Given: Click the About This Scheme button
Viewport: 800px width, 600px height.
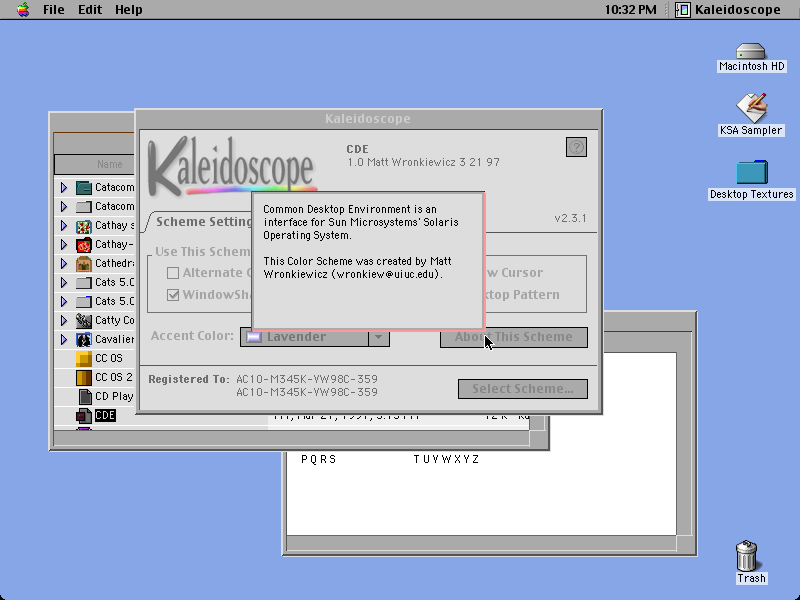Looking at the screenshot, I should tap(514, 337).
